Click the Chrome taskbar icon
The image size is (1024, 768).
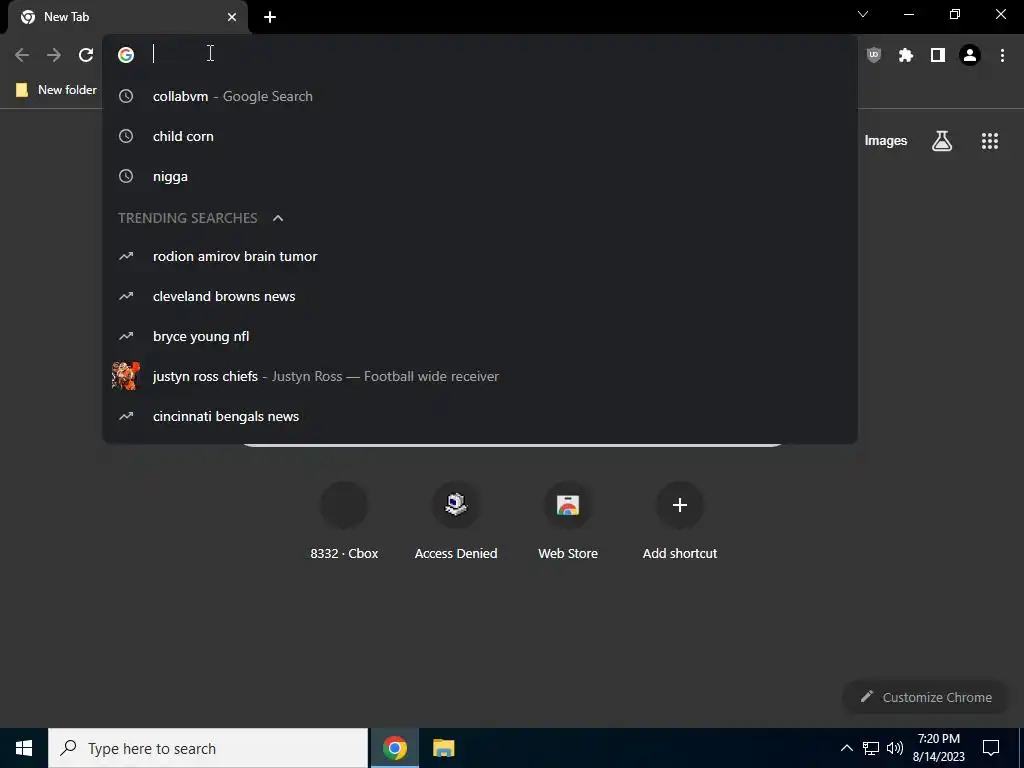(394, 748)
